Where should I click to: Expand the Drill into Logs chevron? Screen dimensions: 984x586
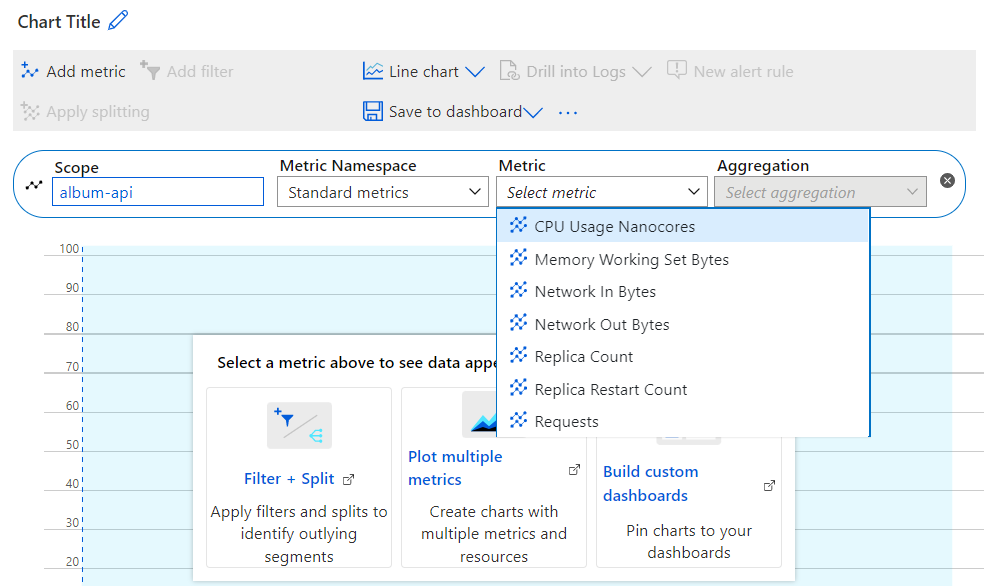(x=642, y=72)
